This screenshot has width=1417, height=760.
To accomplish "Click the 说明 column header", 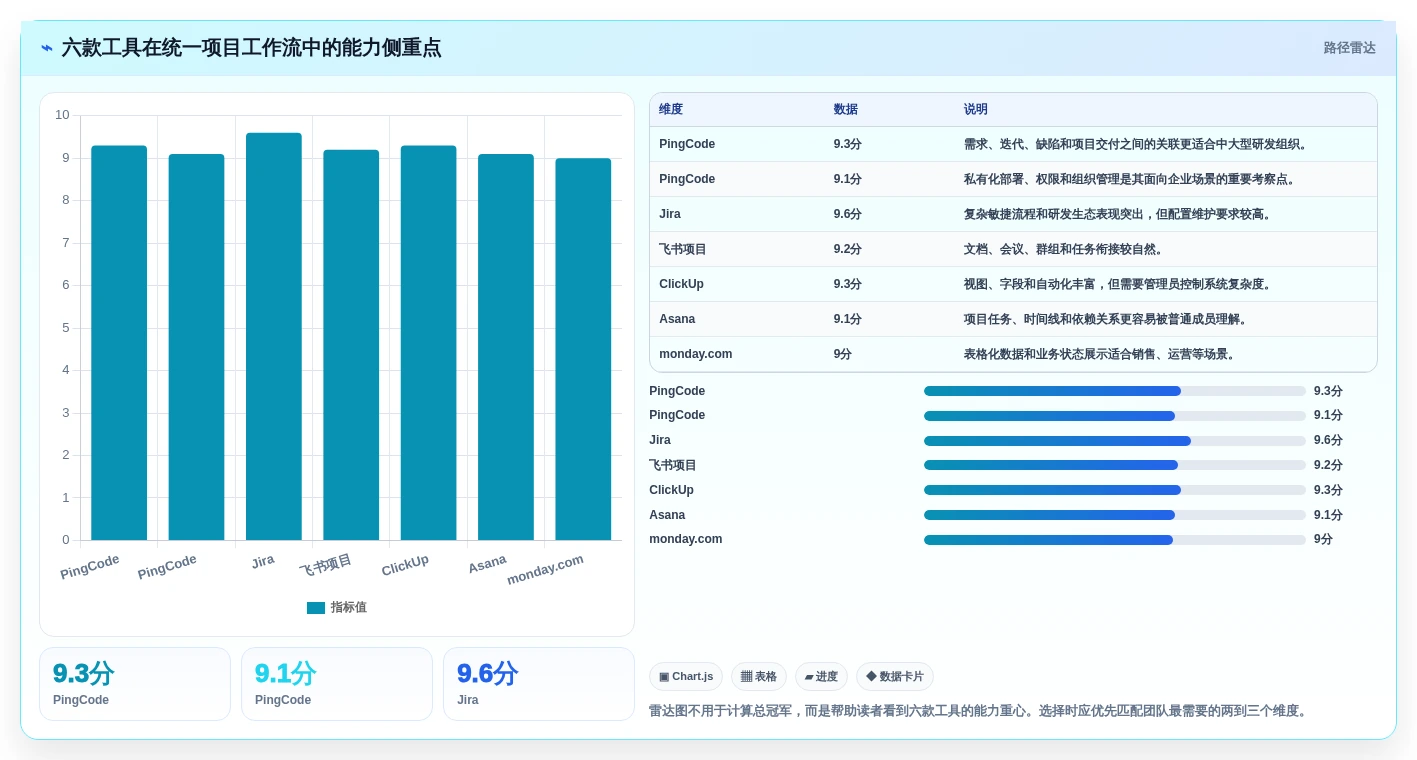I will click(976, 110).
